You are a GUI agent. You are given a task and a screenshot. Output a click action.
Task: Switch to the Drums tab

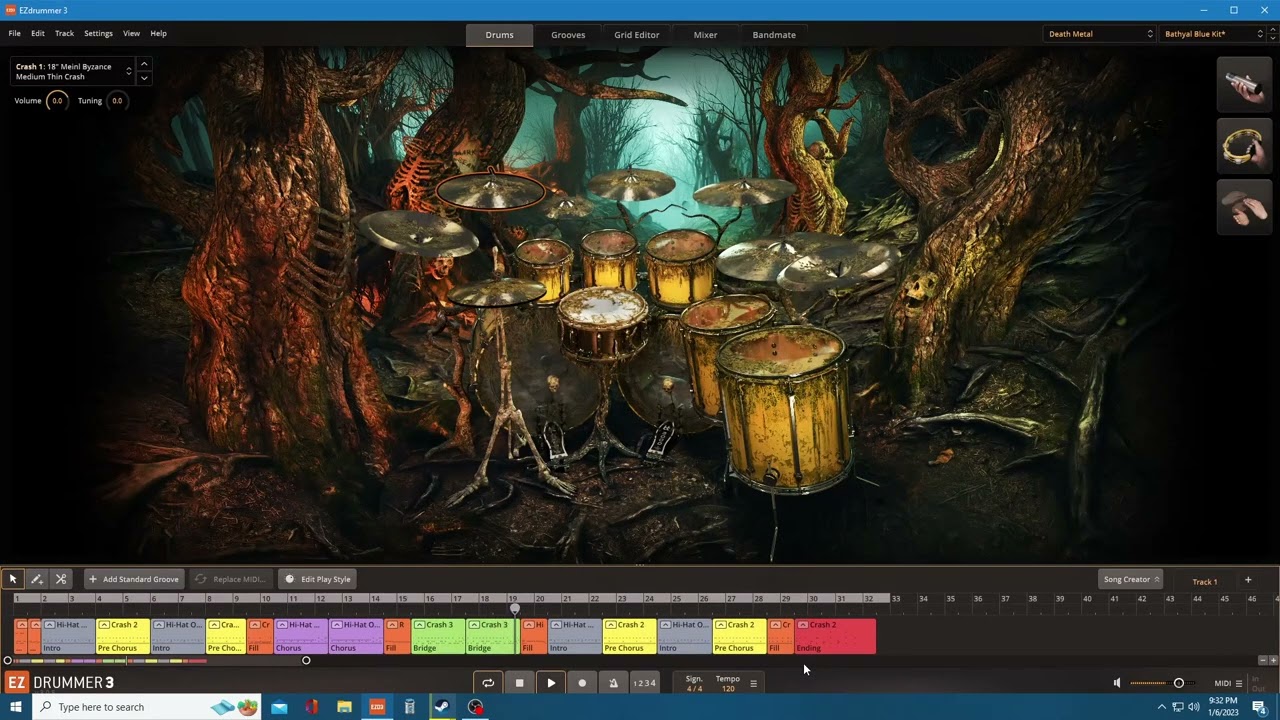coord(499,35)
